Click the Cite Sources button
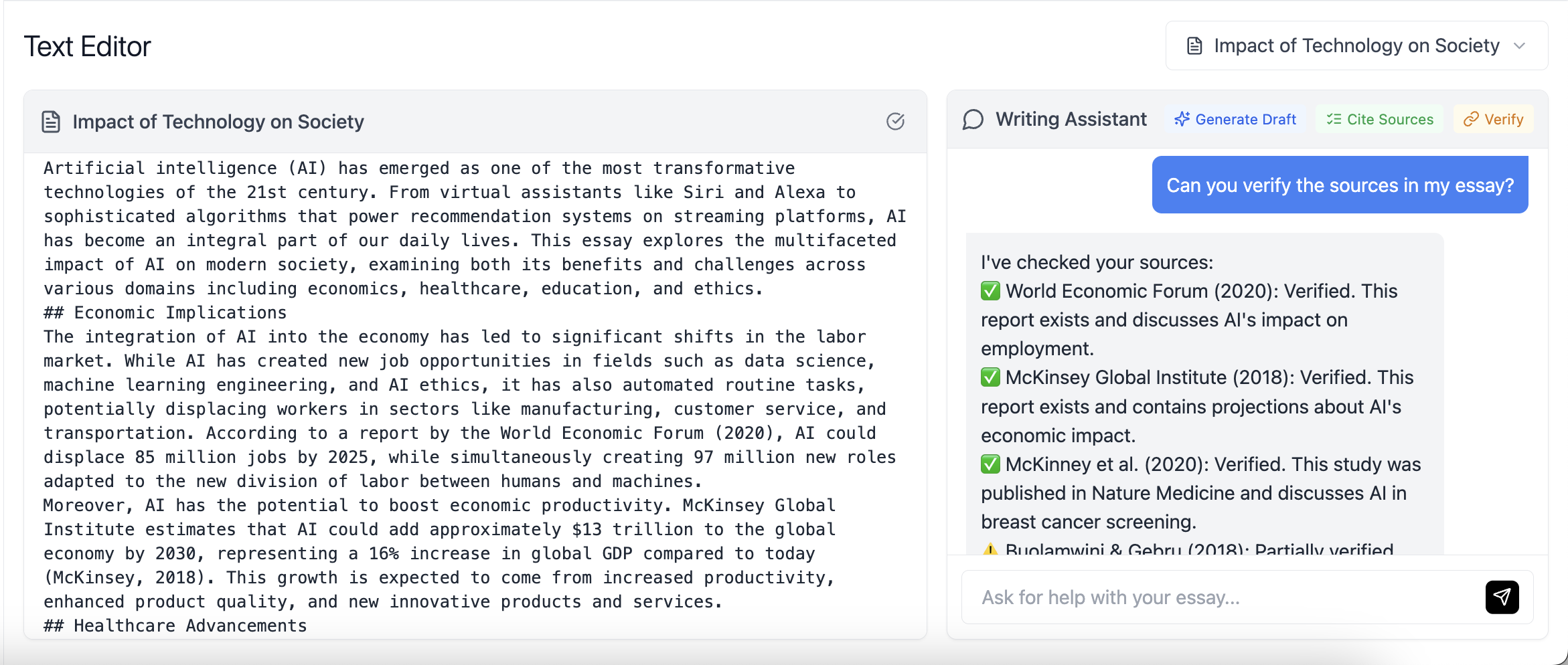 tap(1379, 118)
